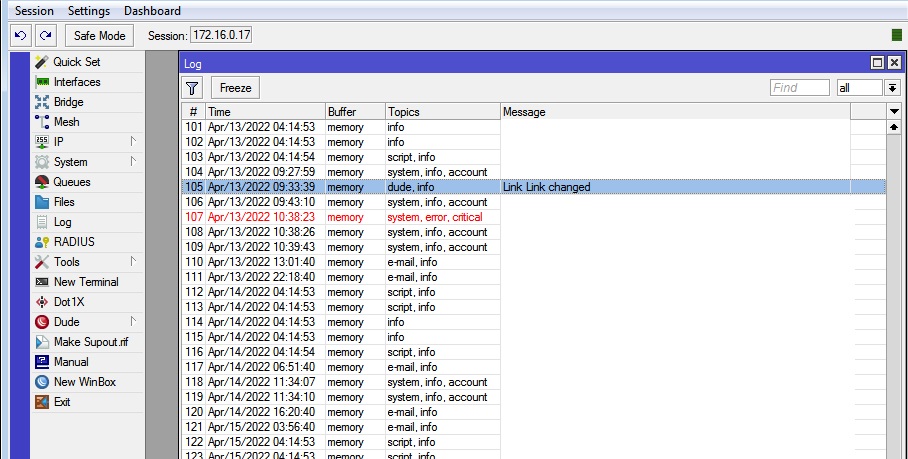Screen dimensions: 908x459
Task: Sort by the Message column header
Action: click(676, 112)
